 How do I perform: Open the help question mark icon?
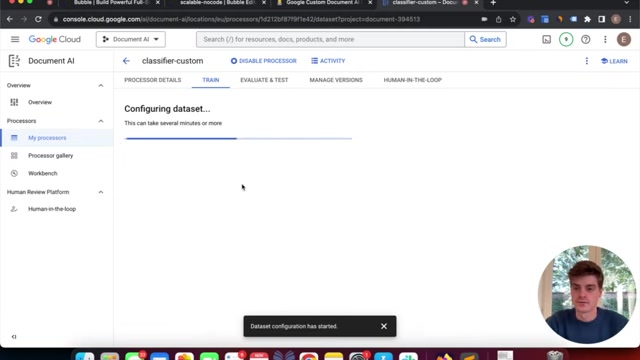pos(585,39)
